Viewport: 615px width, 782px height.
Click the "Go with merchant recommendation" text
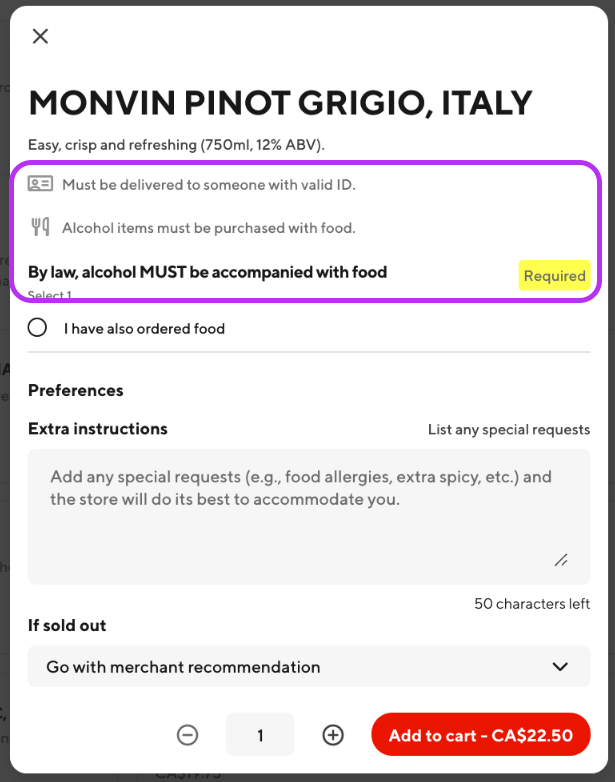pos(183,667)
